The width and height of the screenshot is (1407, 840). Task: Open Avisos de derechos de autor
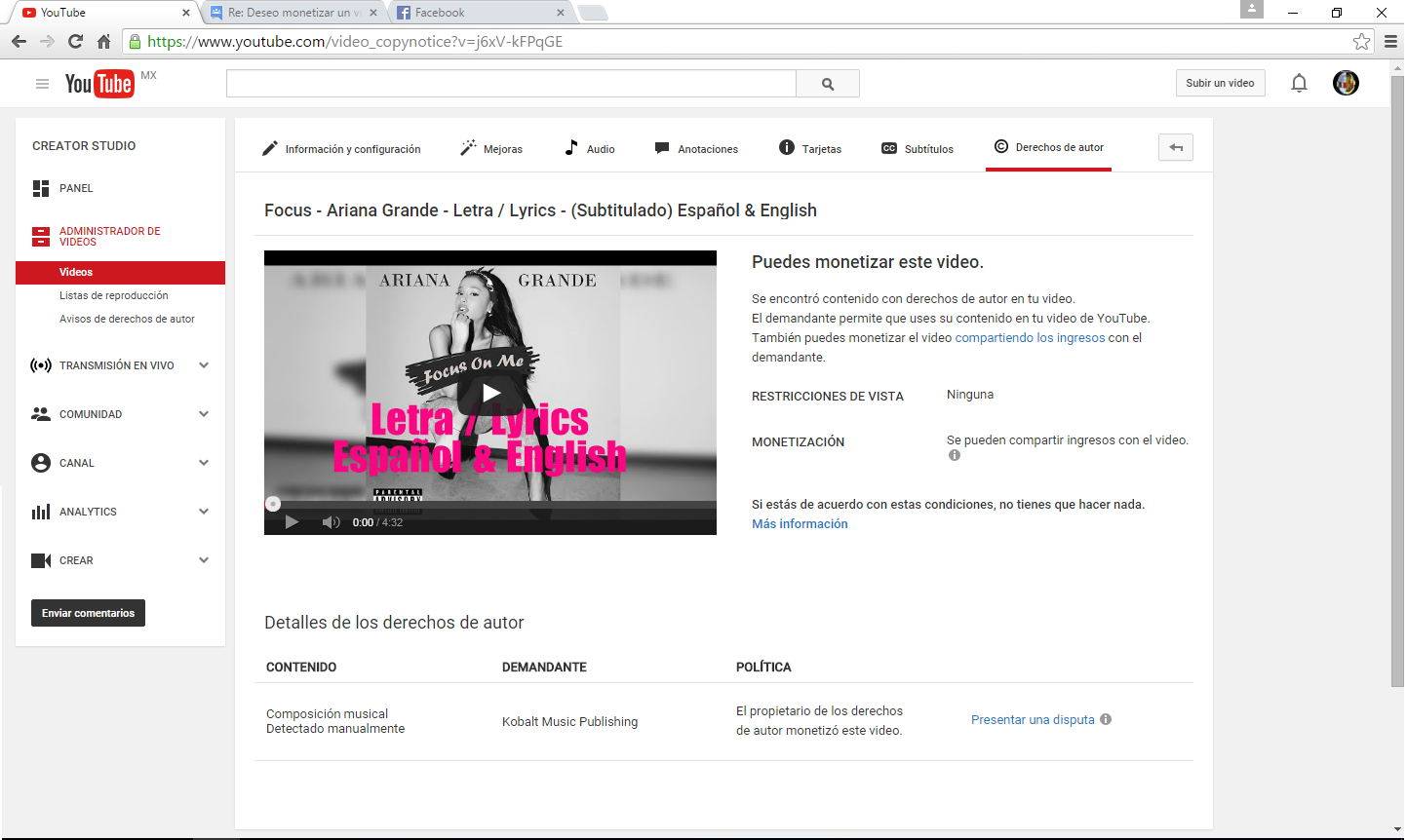click(x=127, y=319)
